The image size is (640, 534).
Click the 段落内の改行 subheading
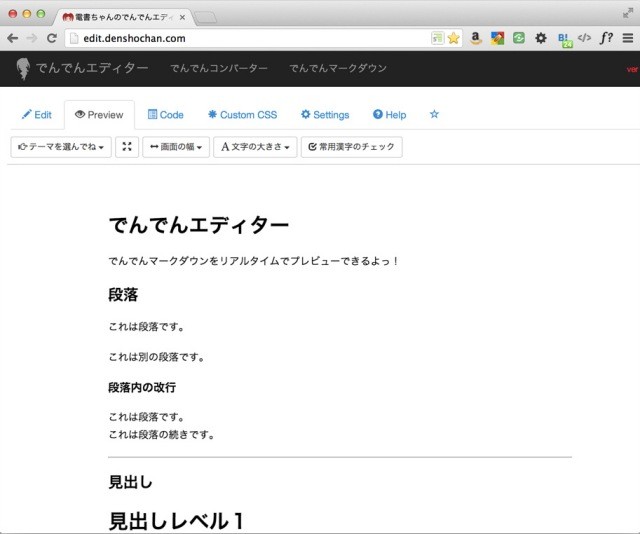(142, 387)
